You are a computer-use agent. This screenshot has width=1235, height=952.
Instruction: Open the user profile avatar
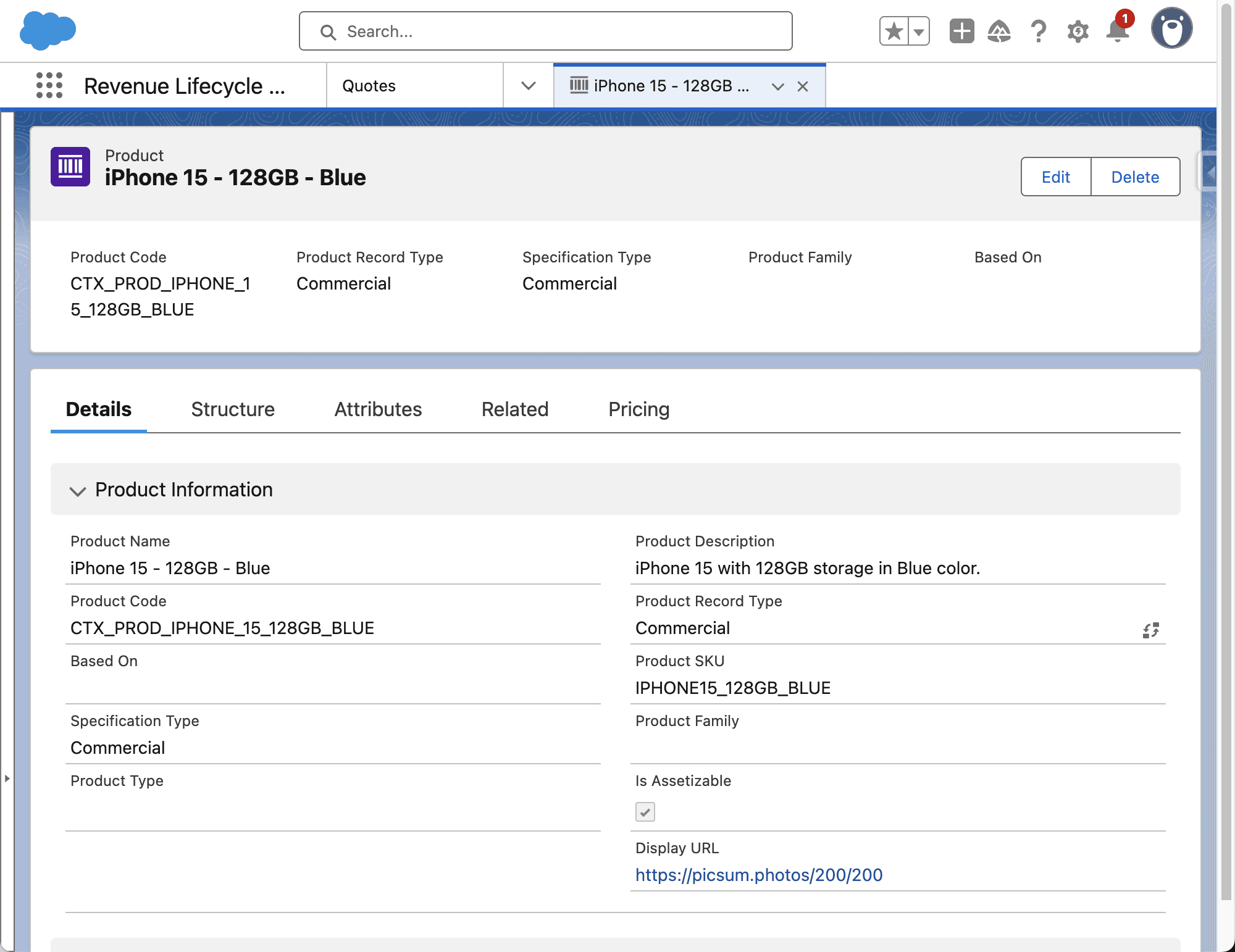(1171, 28)
